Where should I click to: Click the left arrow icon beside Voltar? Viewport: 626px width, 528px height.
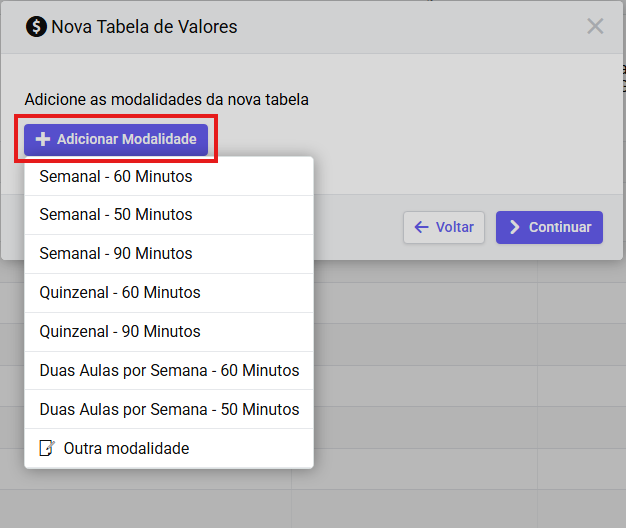pyautogui.click(x=421, y=227)
